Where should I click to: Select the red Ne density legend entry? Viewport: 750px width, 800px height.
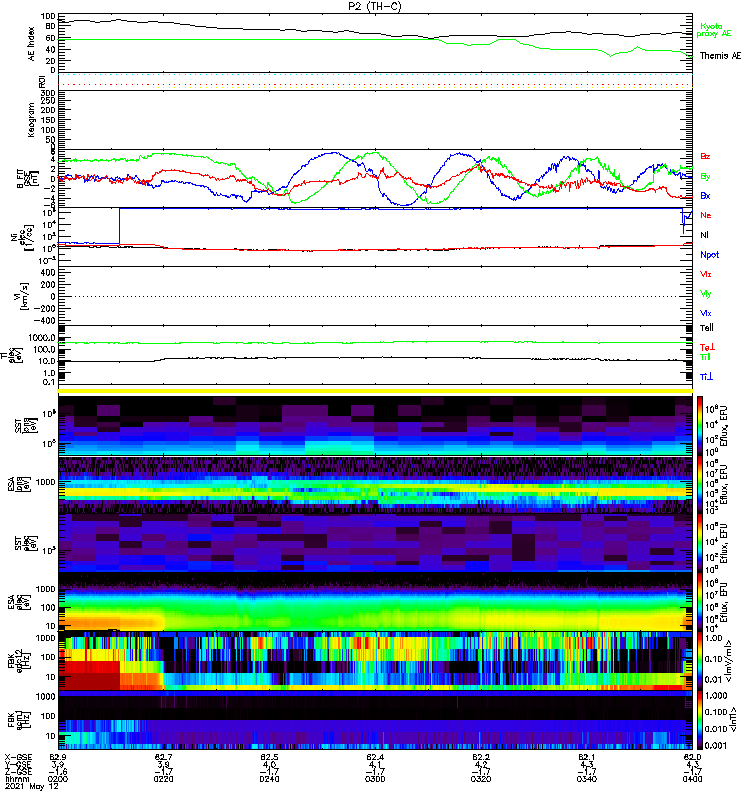click(706, 215)
